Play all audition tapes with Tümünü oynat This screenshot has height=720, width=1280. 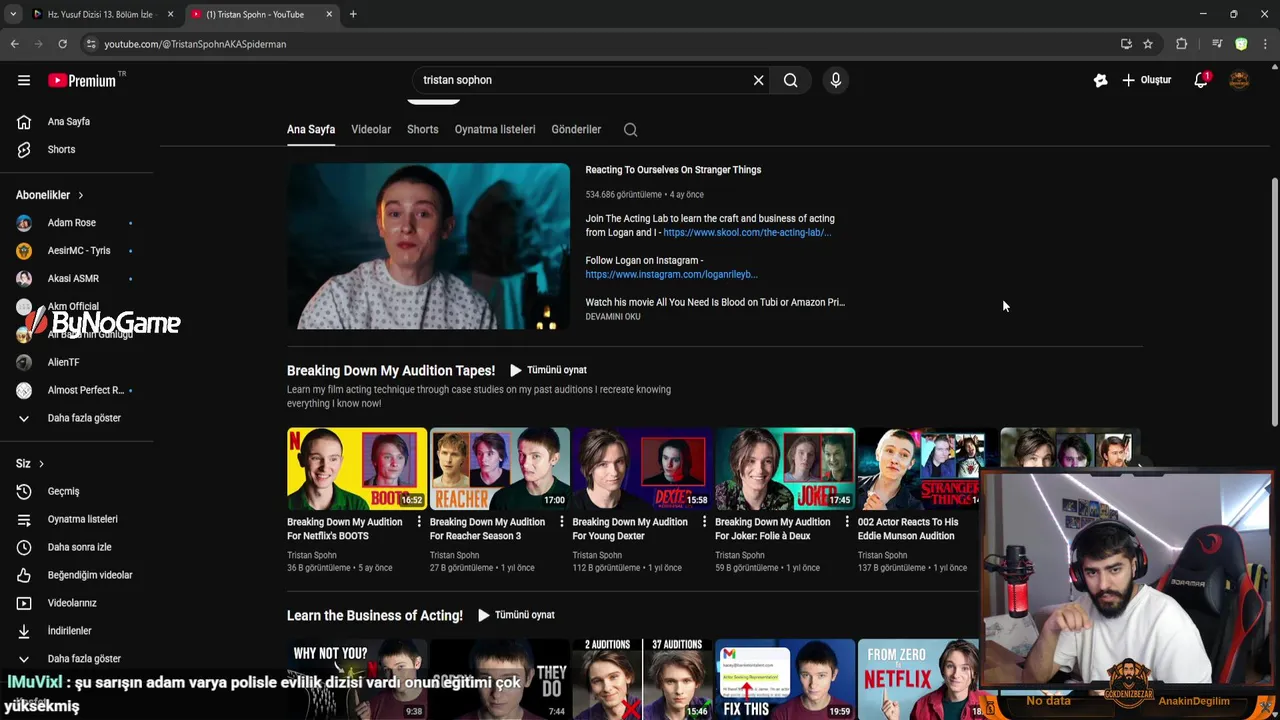(x=548, y=370)
